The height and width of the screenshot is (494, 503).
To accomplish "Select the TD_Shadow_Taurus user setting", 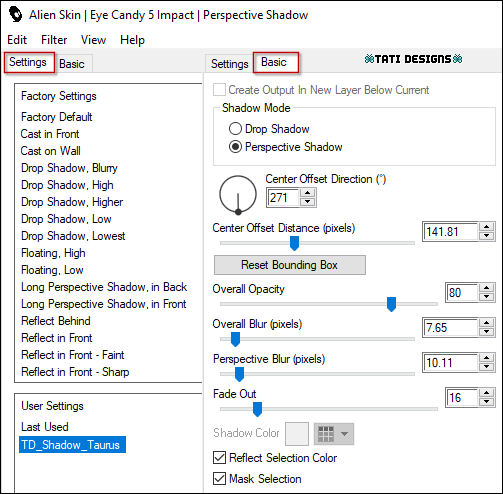I will click(x=72, y=445).
